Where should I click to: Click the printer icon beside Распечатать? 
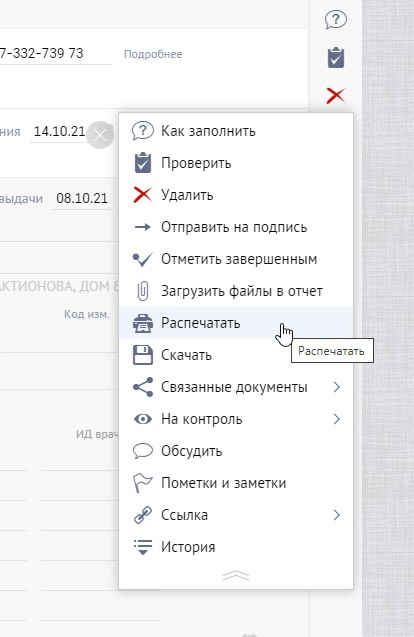coord(143,323)
